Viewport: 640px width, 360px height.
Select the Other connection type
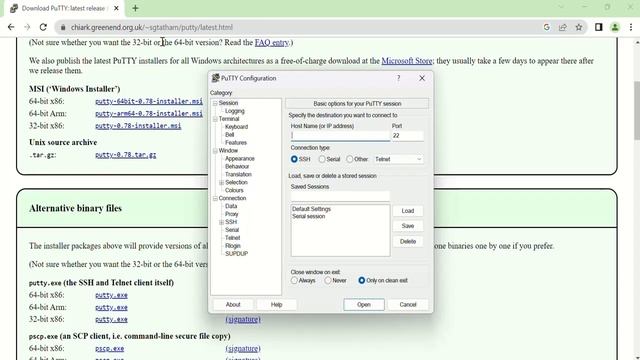[x=350, y=159]
